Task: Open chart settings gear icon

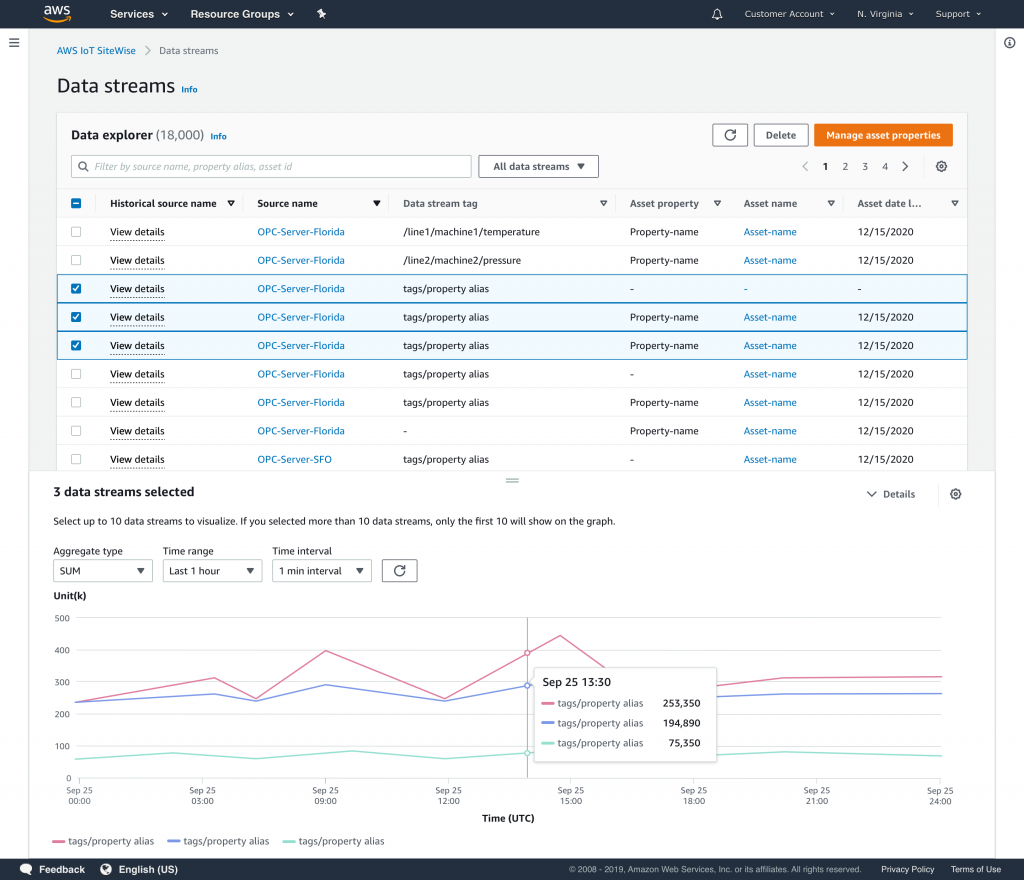Action: coord(955,494)
